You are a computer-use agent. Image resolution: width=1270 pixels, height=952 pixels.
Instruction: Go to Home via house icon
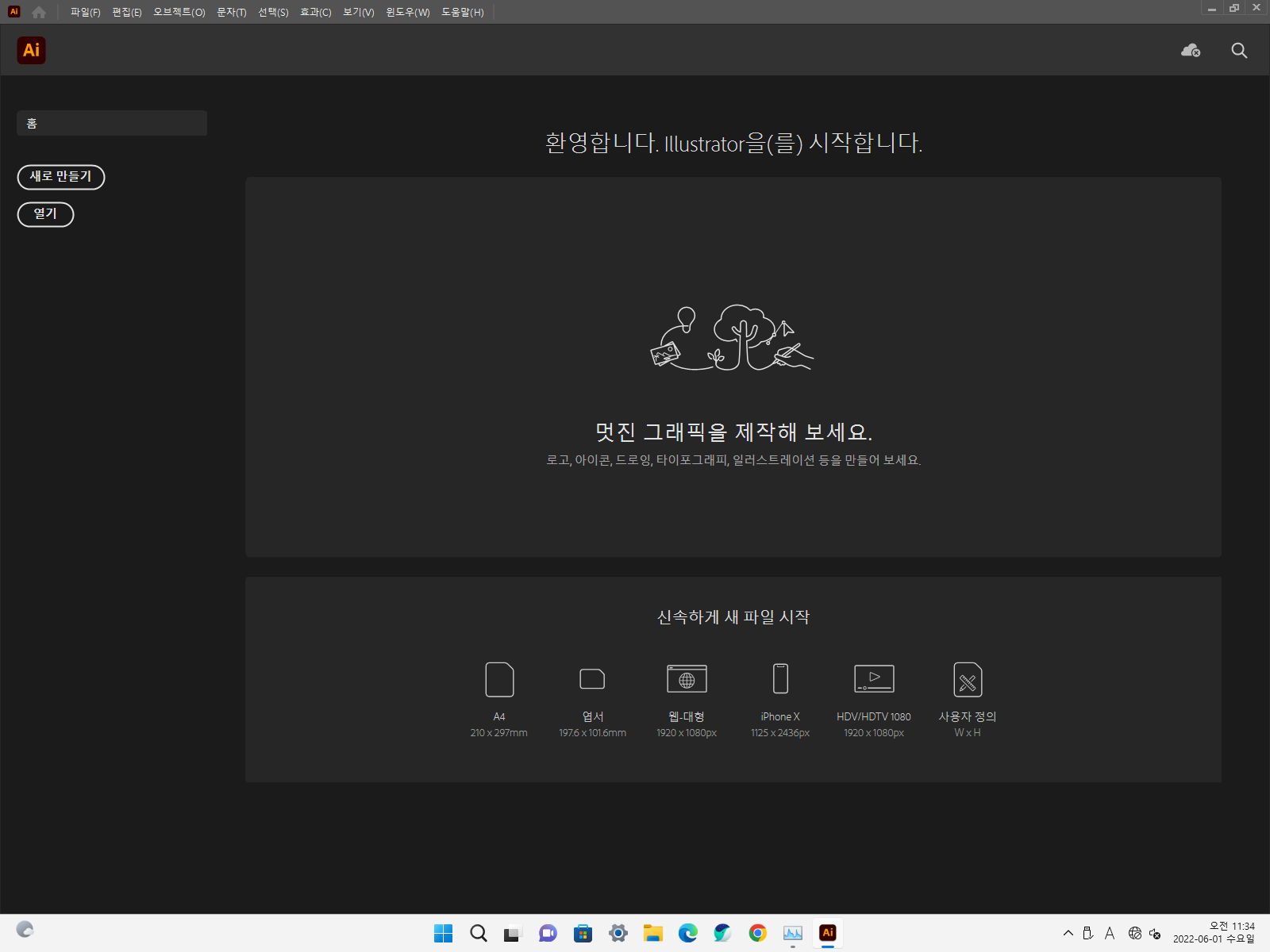[38, 12]
